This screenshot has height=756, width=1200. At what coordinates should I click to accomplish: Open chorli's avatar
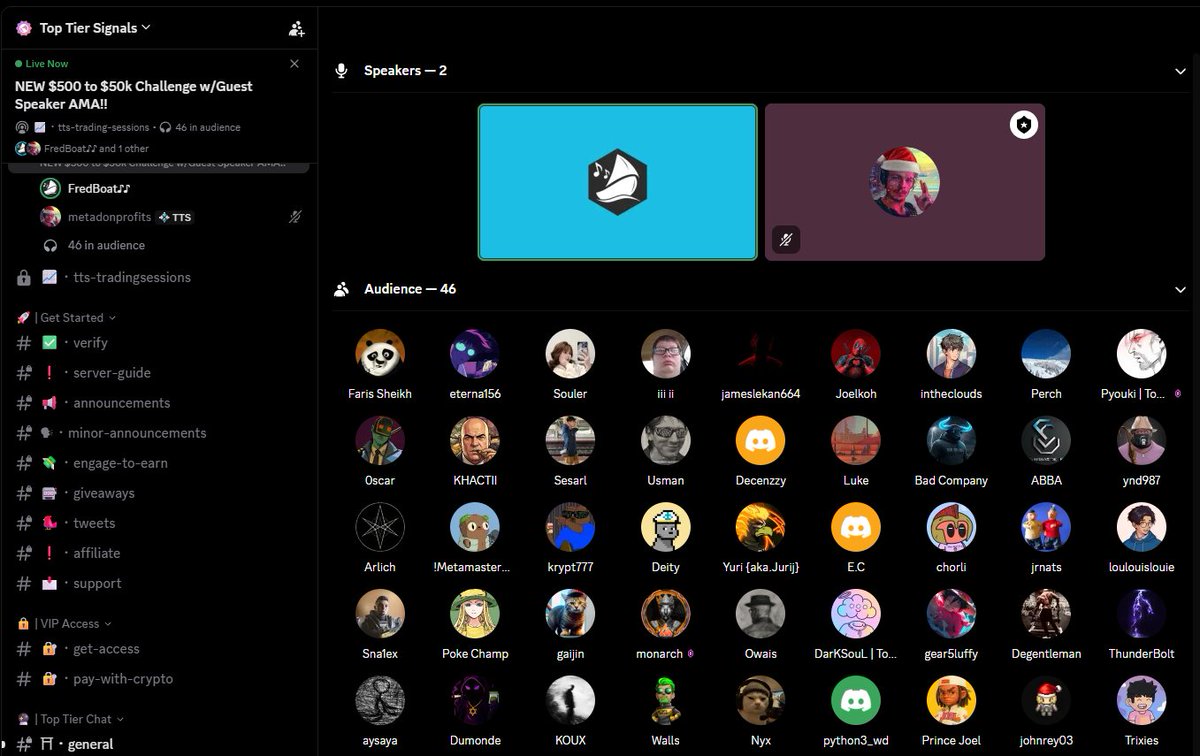point(951,527)
